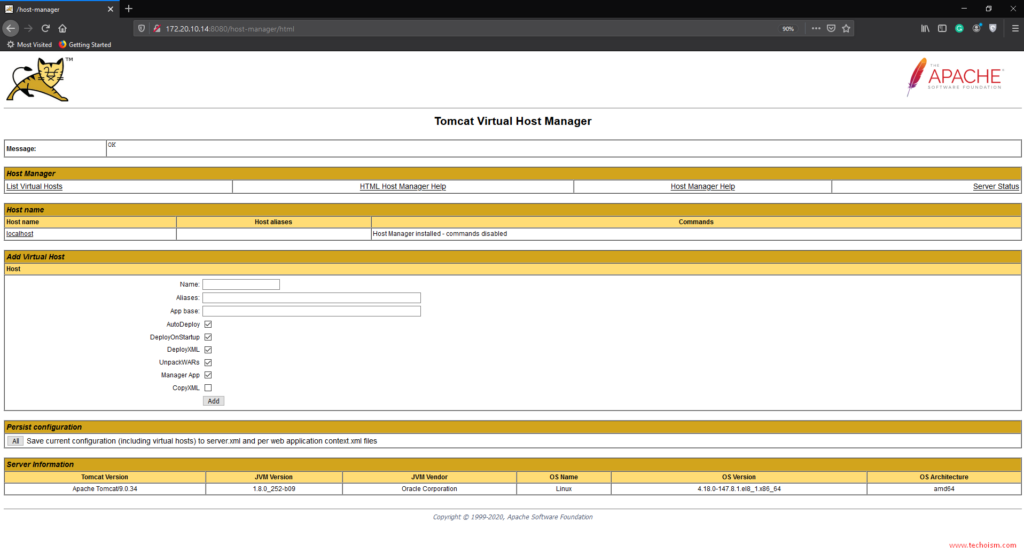Click the Add virtual host button
The width and height of the screenshot is (1024, 554).
pos(214,401)
